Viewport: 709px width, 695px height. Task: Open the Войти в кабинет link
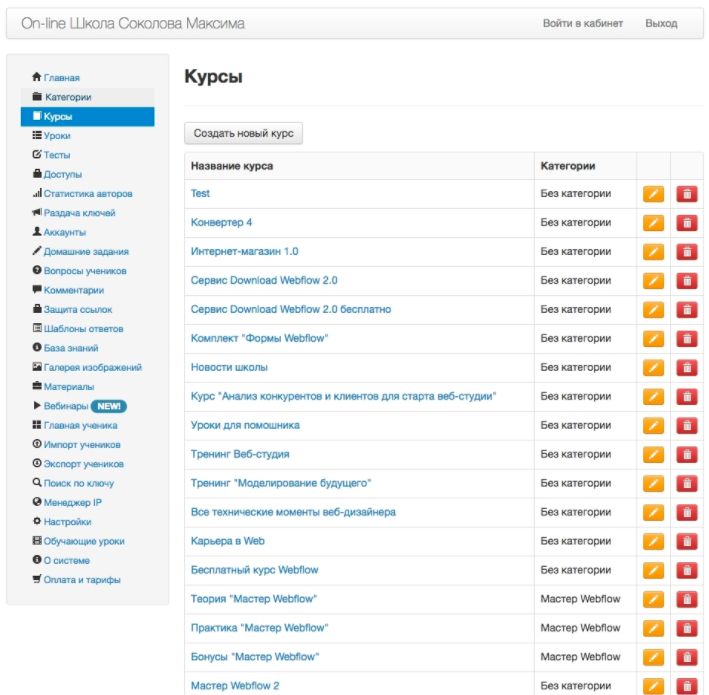pyautogui.click(x=583, y=23)
